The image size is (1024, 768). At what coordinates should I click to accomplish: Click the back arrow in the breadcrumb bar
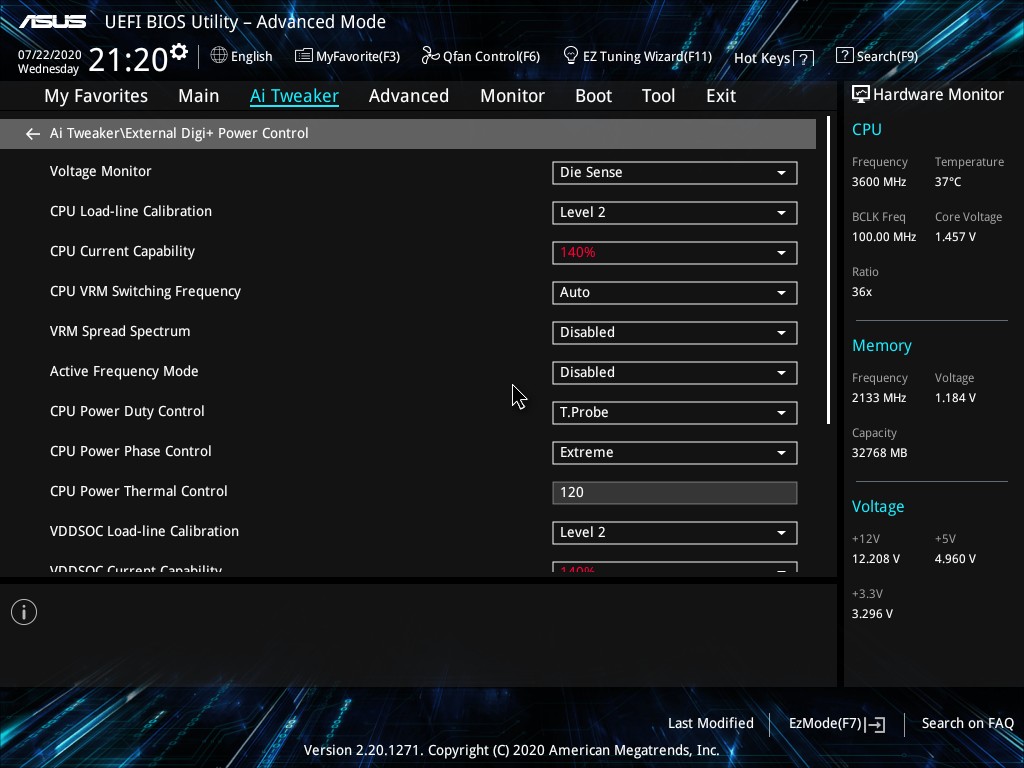pos(33,134)
